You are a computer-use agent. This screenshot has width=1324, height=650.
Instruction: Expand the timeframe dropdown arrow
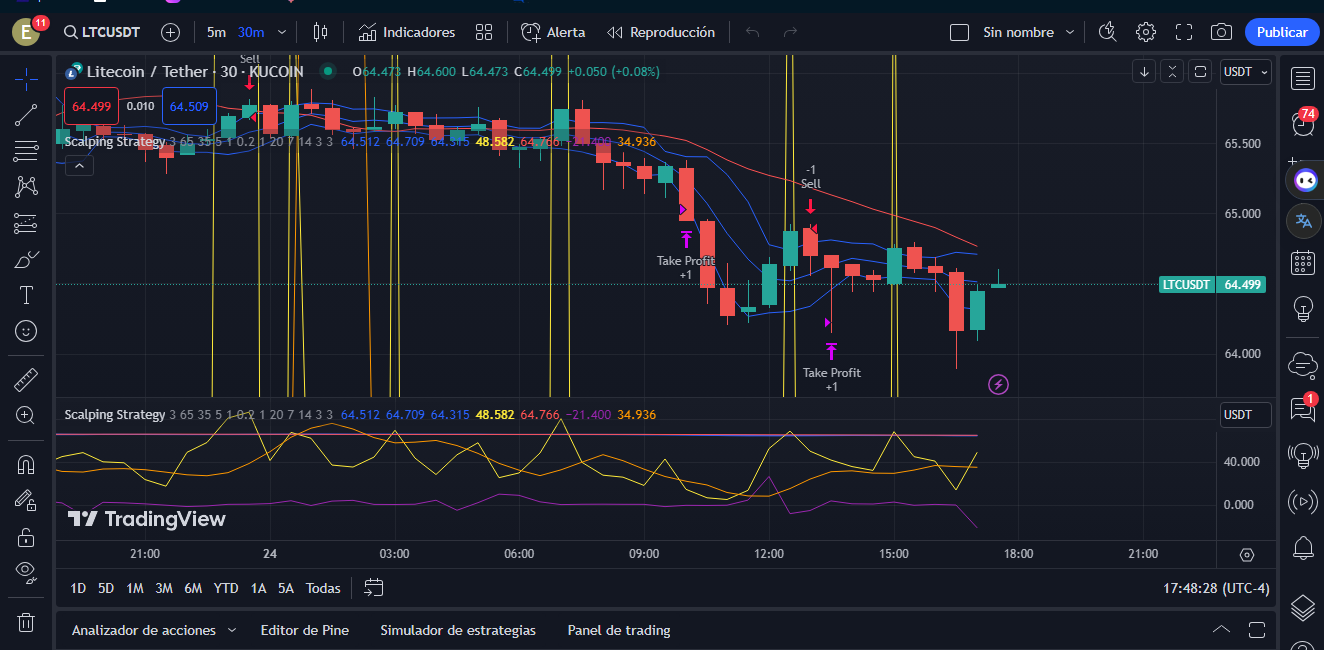[281, 32]
